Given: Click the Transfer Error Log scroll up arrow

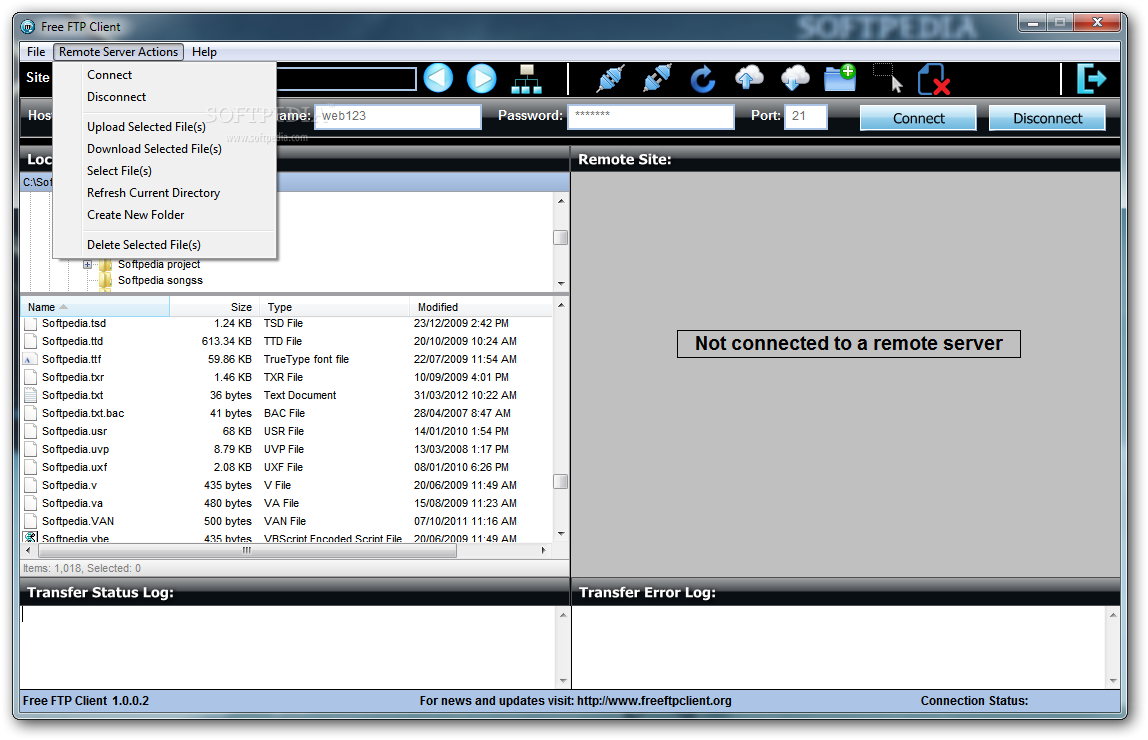Looking at the screenshot, I should coord(1113,615).
